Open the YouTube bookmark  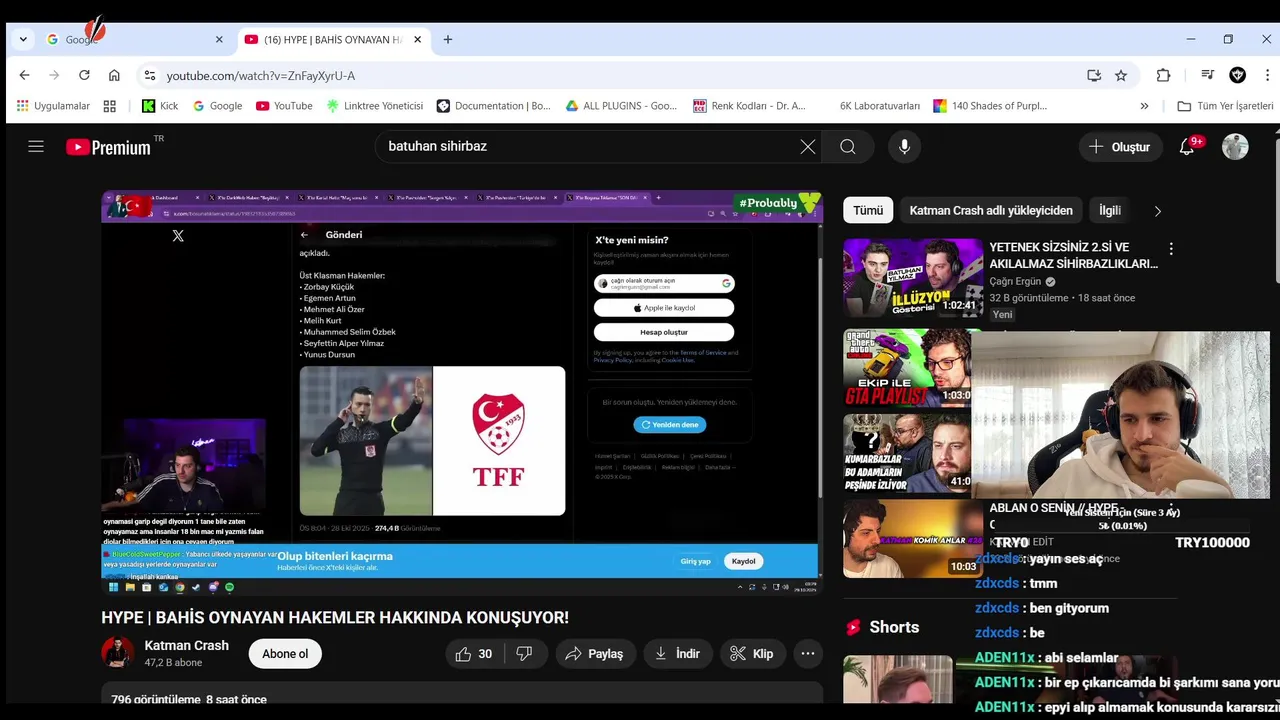click(284, 106)
